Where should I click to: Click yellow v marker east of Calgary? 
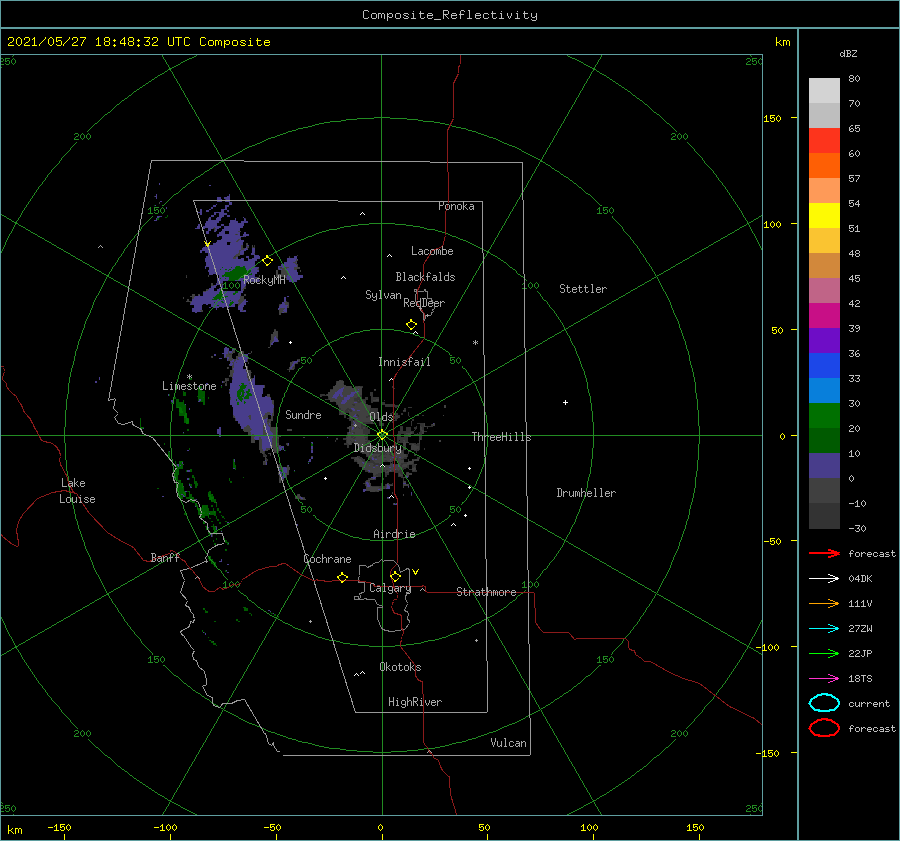416,572
